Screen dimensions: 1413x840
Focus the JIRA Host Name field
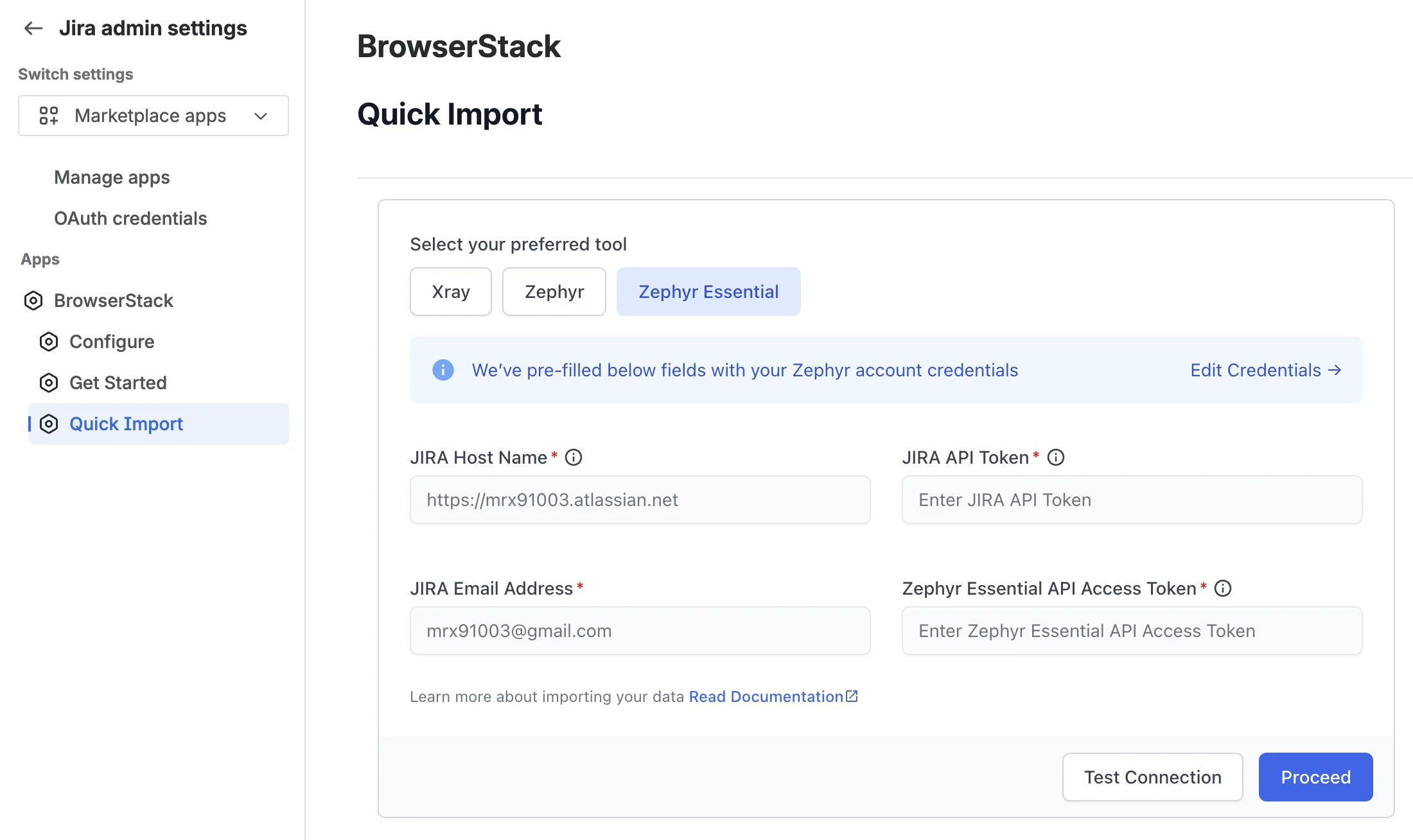pos(640,500)
